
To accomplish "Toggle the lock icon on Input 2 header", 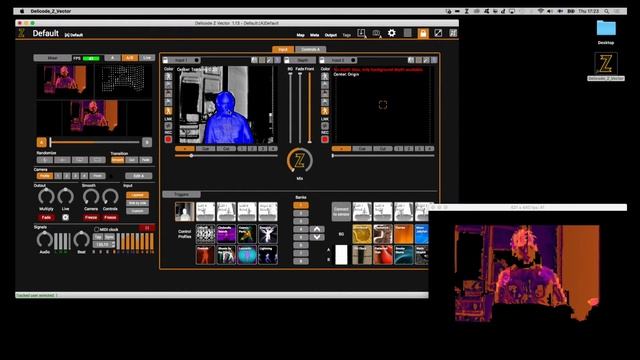I will (x=322, y=60).
